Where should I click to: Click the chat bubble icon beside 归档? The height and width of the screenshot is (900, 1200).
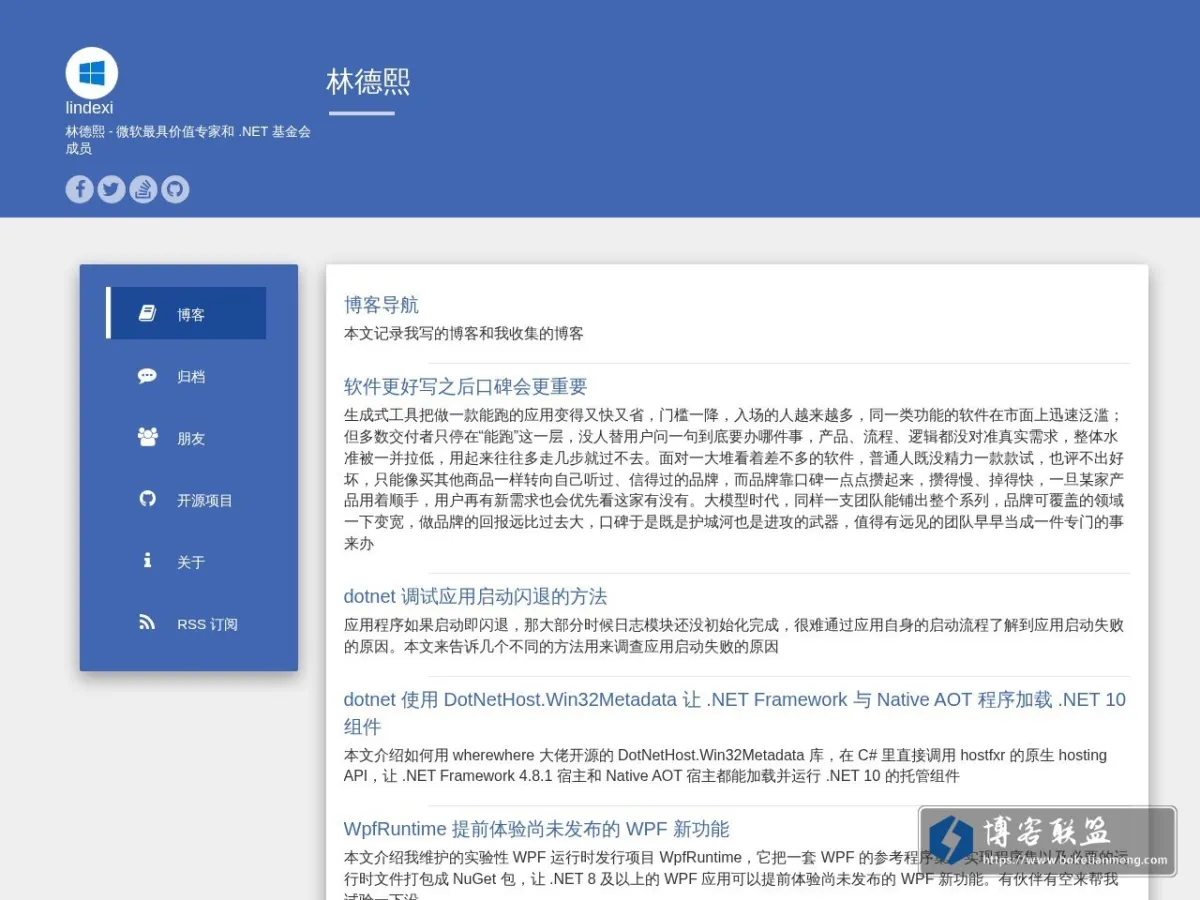pyautogui.click(x=147, y=376)
